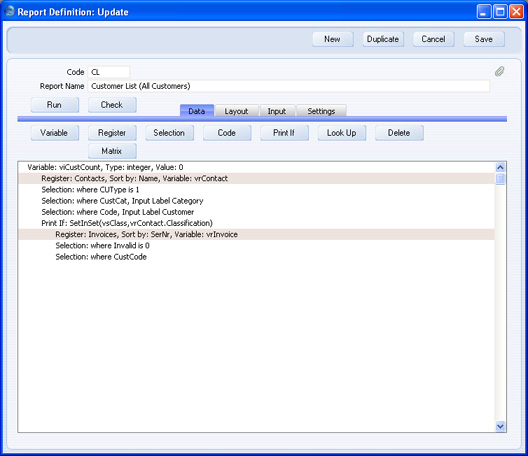Click the Print If button

click(x=284, y=133)
